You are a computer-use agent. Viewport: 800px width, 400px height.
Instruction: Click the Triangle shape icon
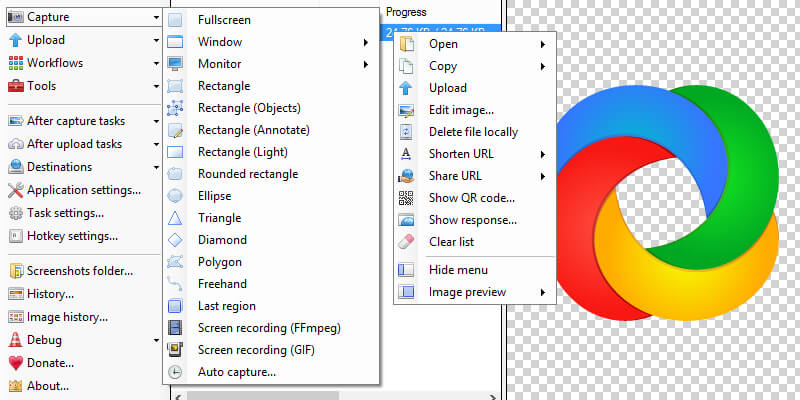[x=175, y=218]
